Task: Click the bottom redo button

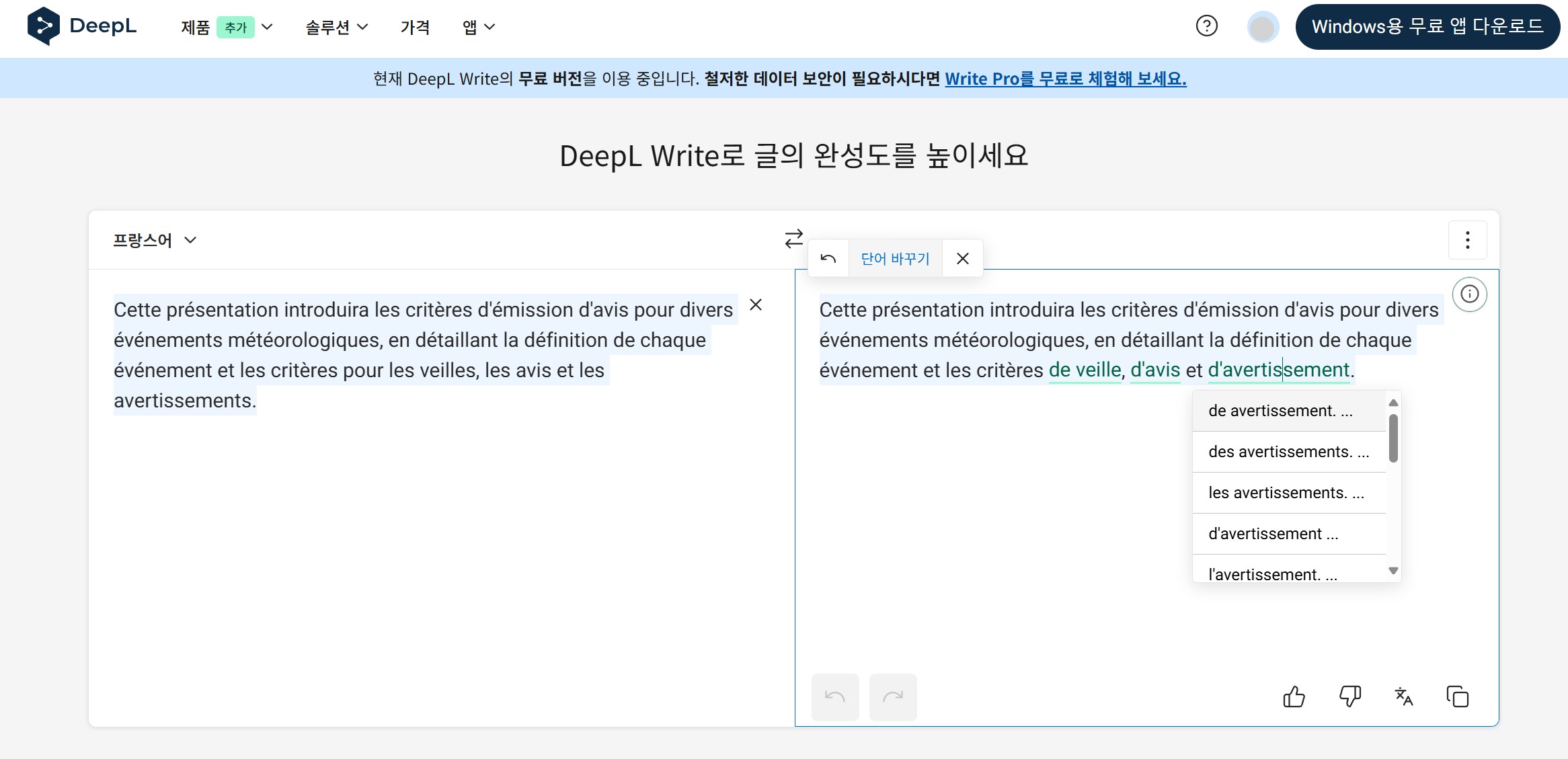Action: click(893, 697)
